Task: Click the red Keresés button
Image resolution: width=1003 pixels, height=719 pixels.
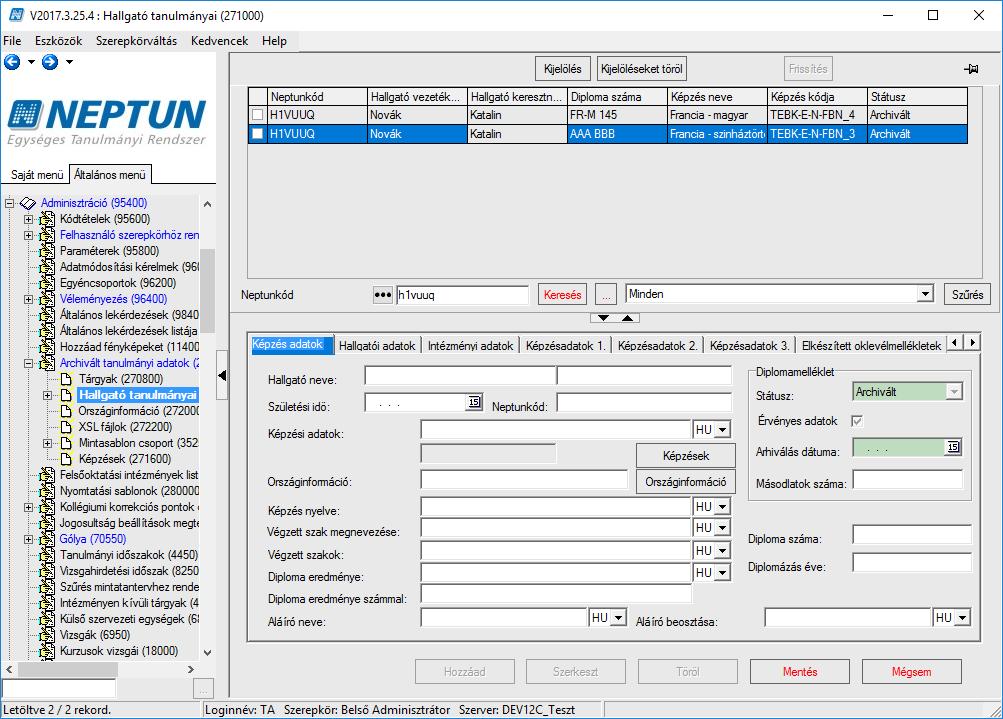Action: [x=562, y=295]
